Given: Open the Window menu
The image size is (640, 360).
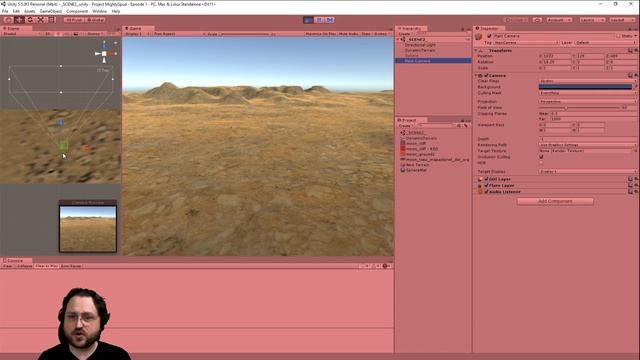Looking at the screenshot, I should coord(100,11).
